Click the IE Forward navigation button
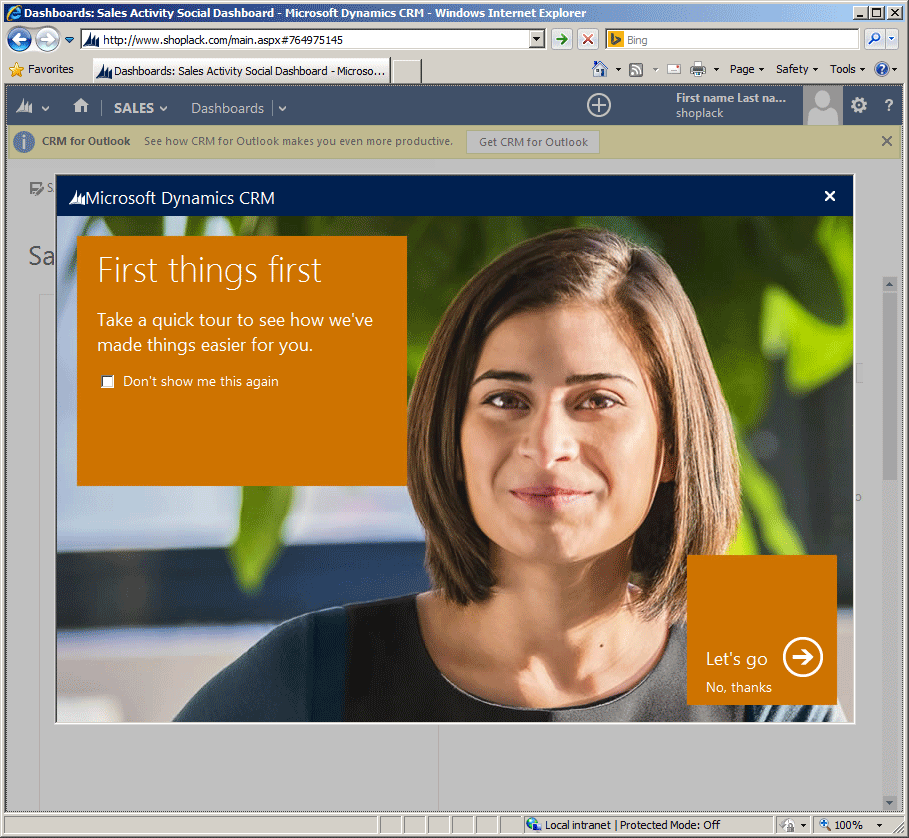Image resolution: width=909 pixels, height=838 pixels. 48,40
